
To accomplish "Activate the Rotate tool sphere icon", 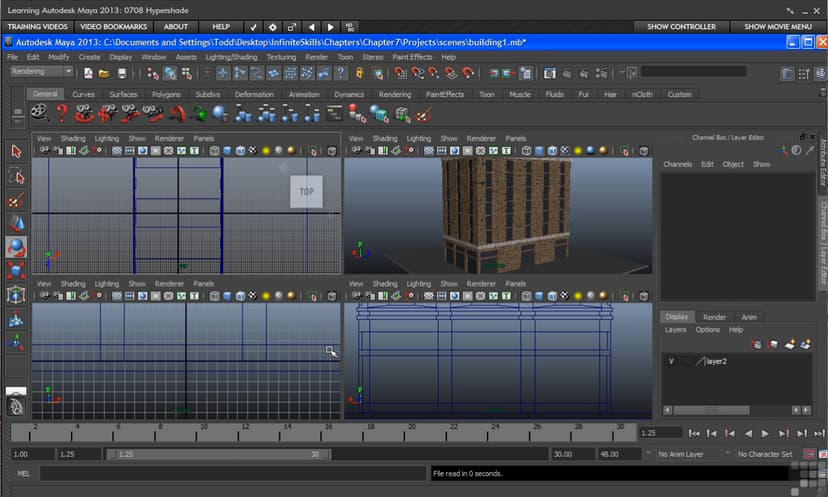I will (16, 247).
